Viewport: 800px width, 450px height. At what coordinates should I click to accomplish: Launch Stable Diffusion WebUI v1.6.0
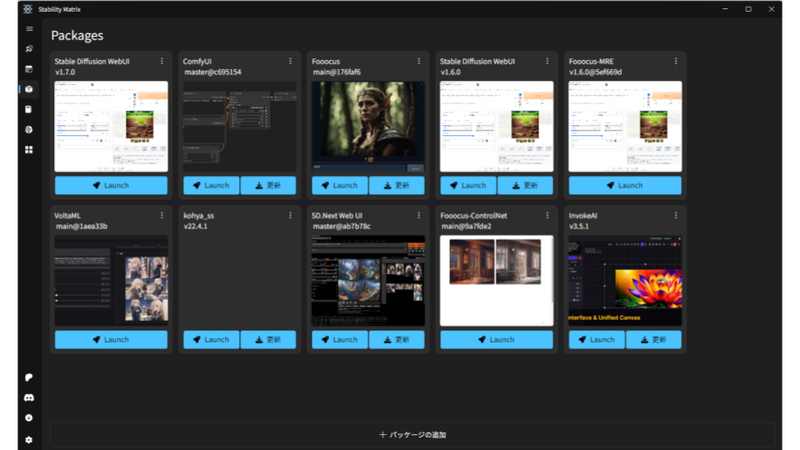468,185
